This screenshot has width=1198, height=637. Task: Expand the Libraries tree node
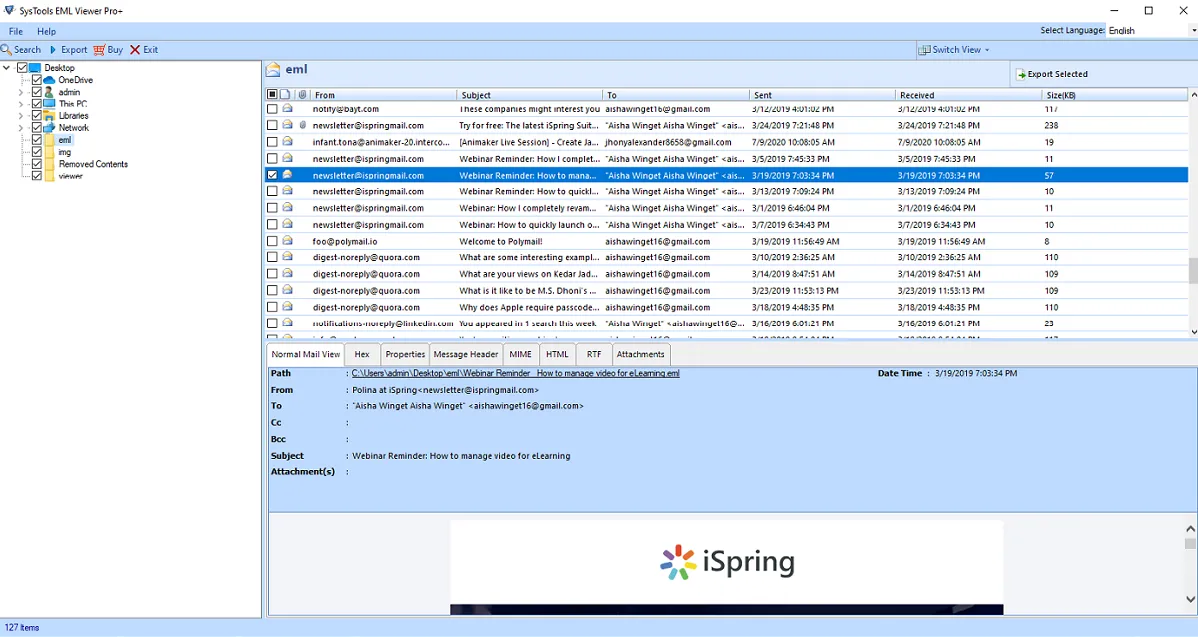pyautogui.click(x=20, y=116)
